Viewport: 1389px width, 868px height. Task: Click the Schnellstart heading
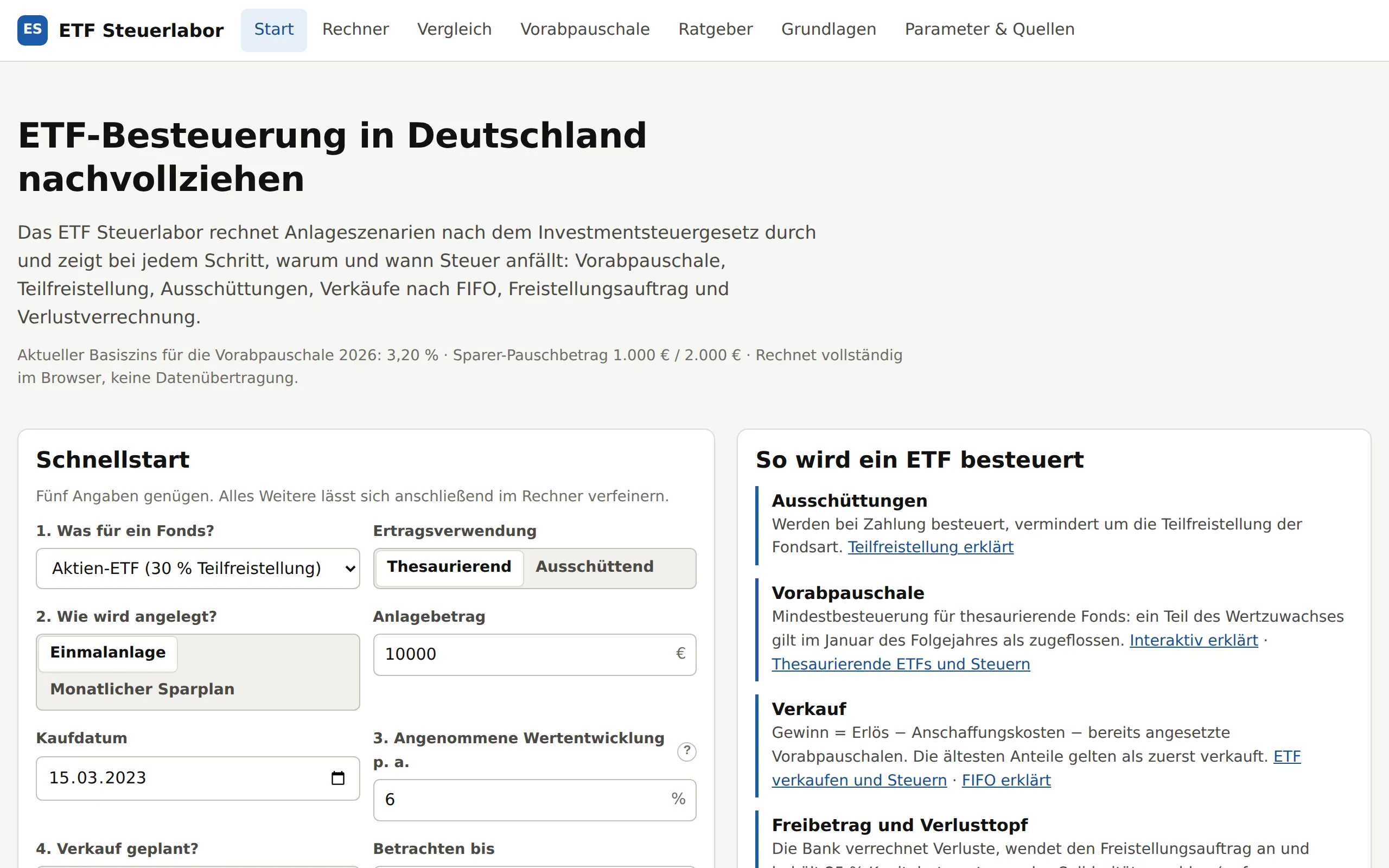click(112, 460)
